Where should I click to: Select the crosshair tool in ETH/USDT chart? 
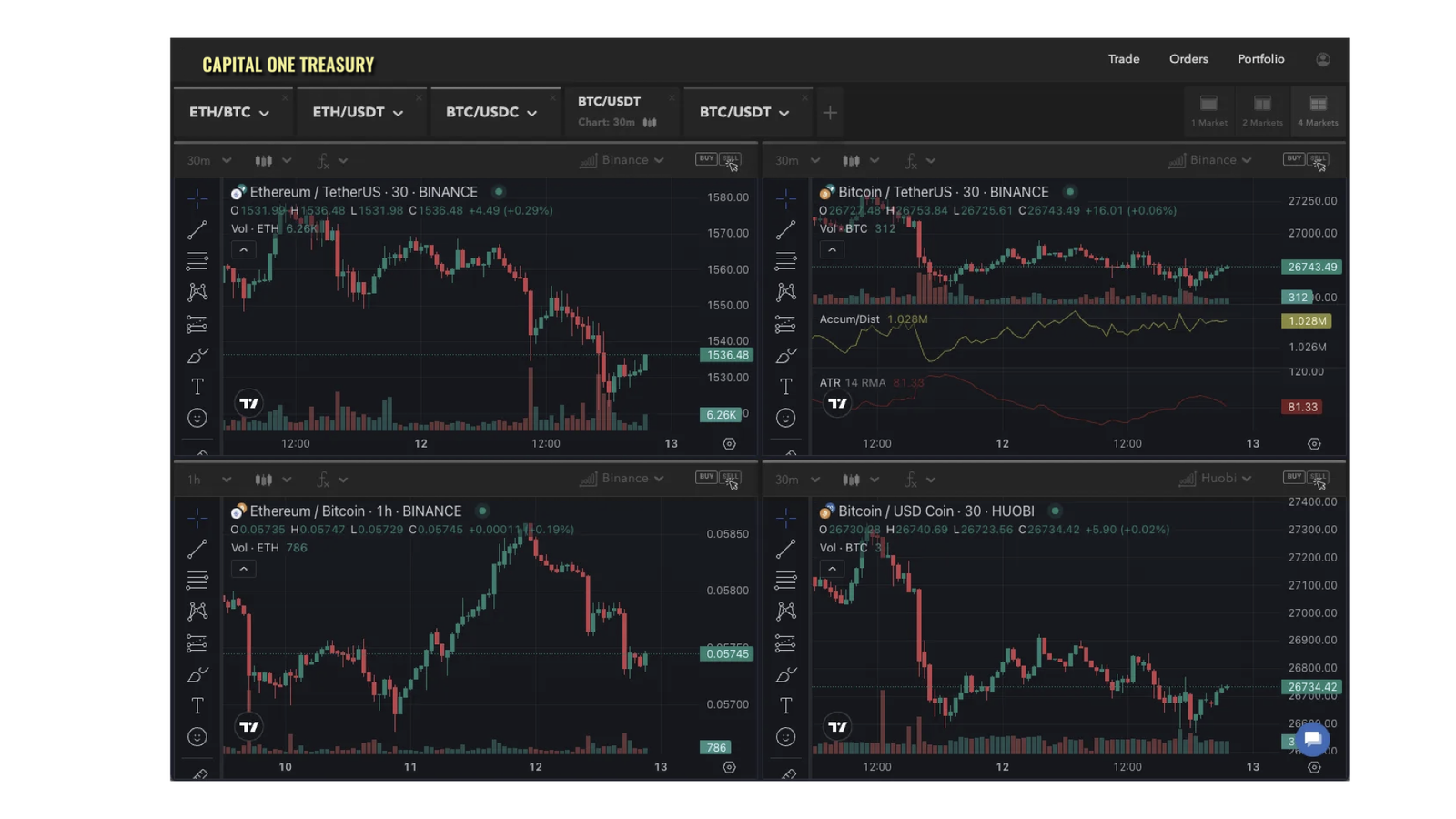[x=197, y=197]
